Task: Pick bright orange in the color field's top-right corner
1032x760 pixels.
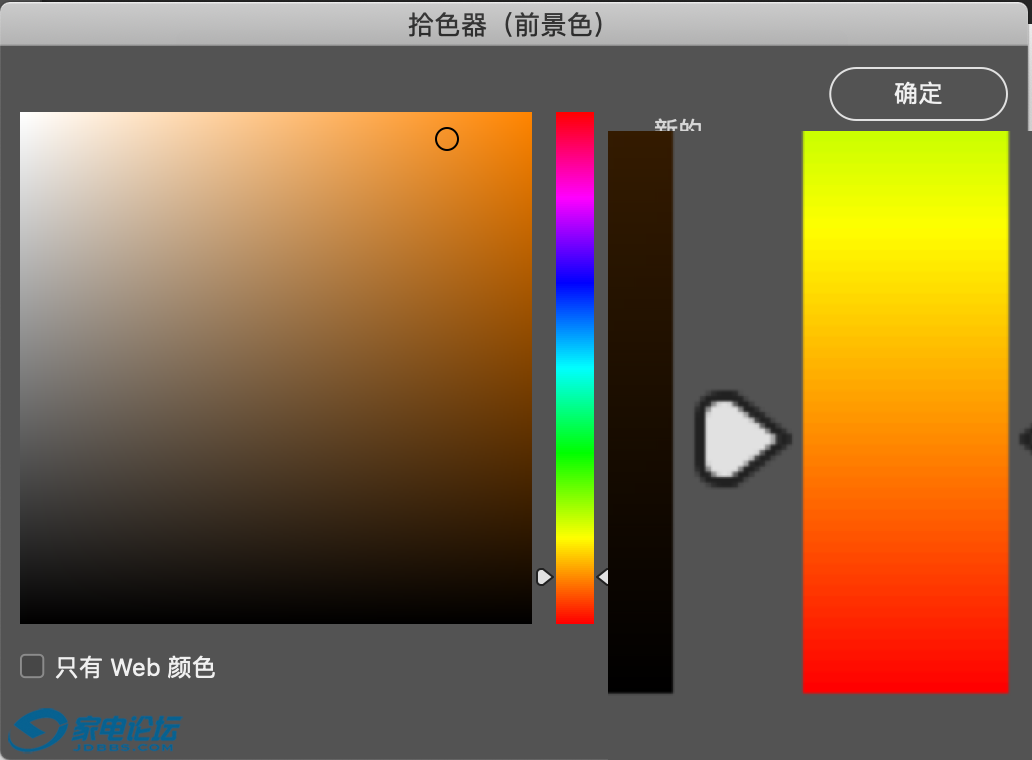Action: click(527, 116)
